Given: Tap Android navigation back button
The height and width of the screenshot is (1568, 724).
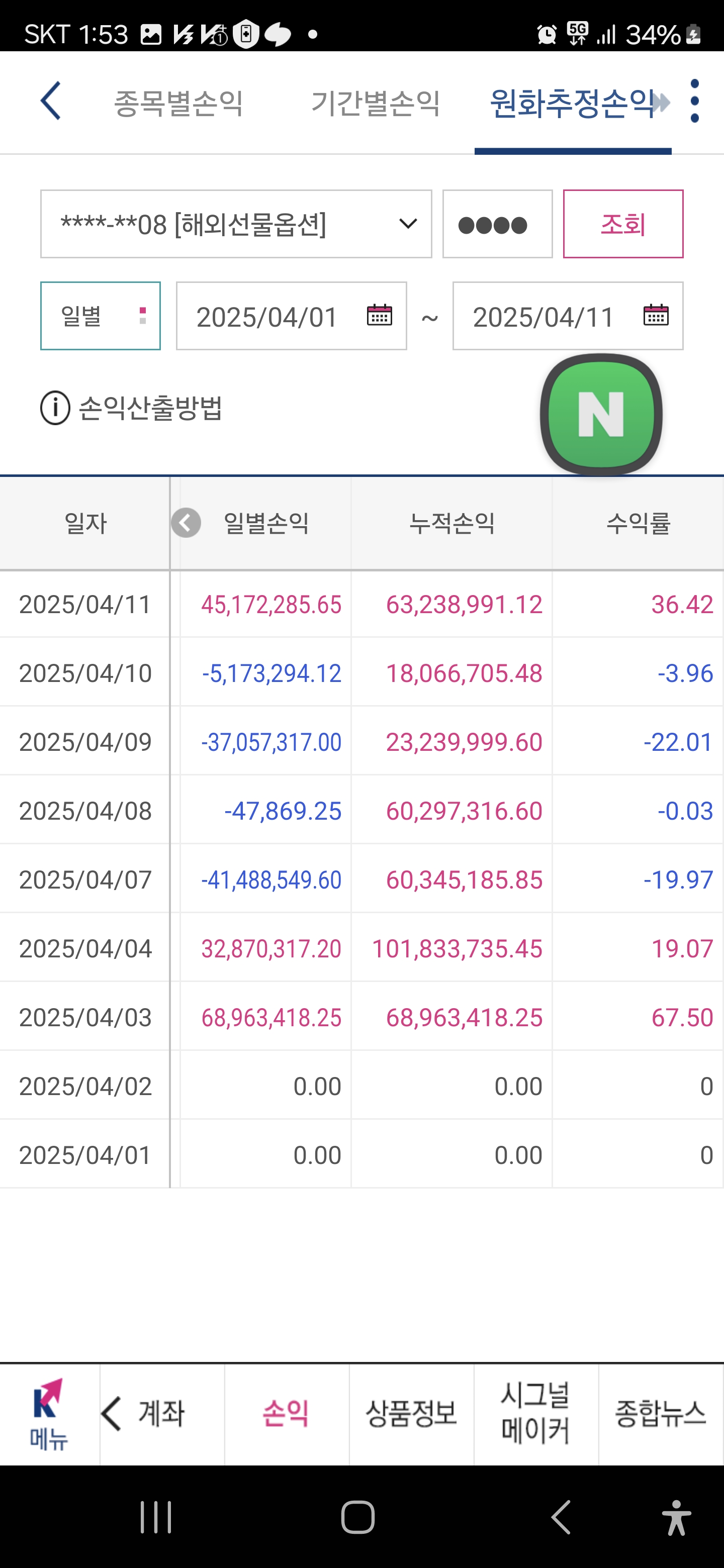Looking at the screenshot, I should (x=561, y=1517).
